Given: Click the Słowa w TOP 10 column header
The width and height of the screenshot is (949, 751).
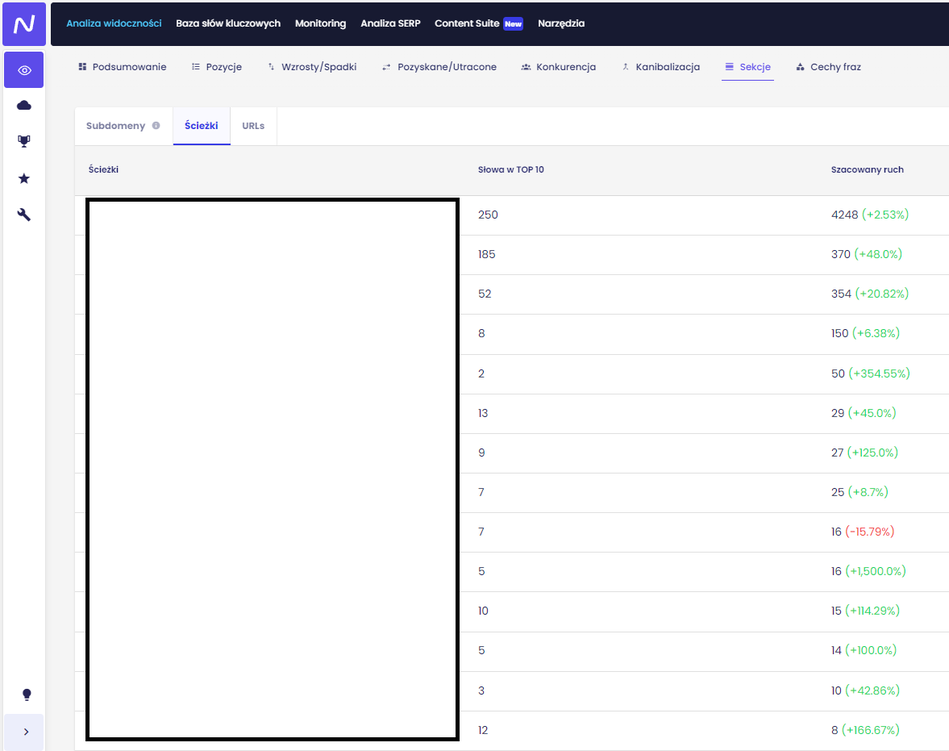Looking at the screenshot, I should click(x=511, y=170).
